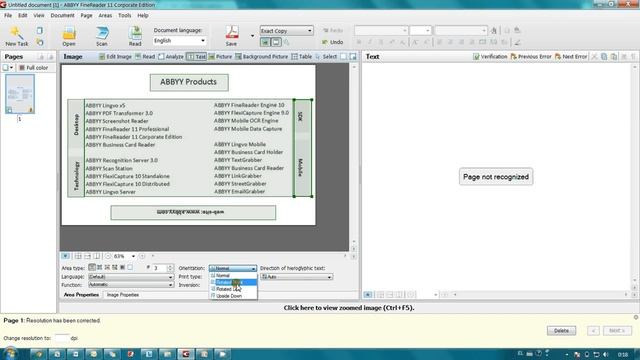
Task: Open the Function Automatic dropdown
Action: (x=131, y=285)
